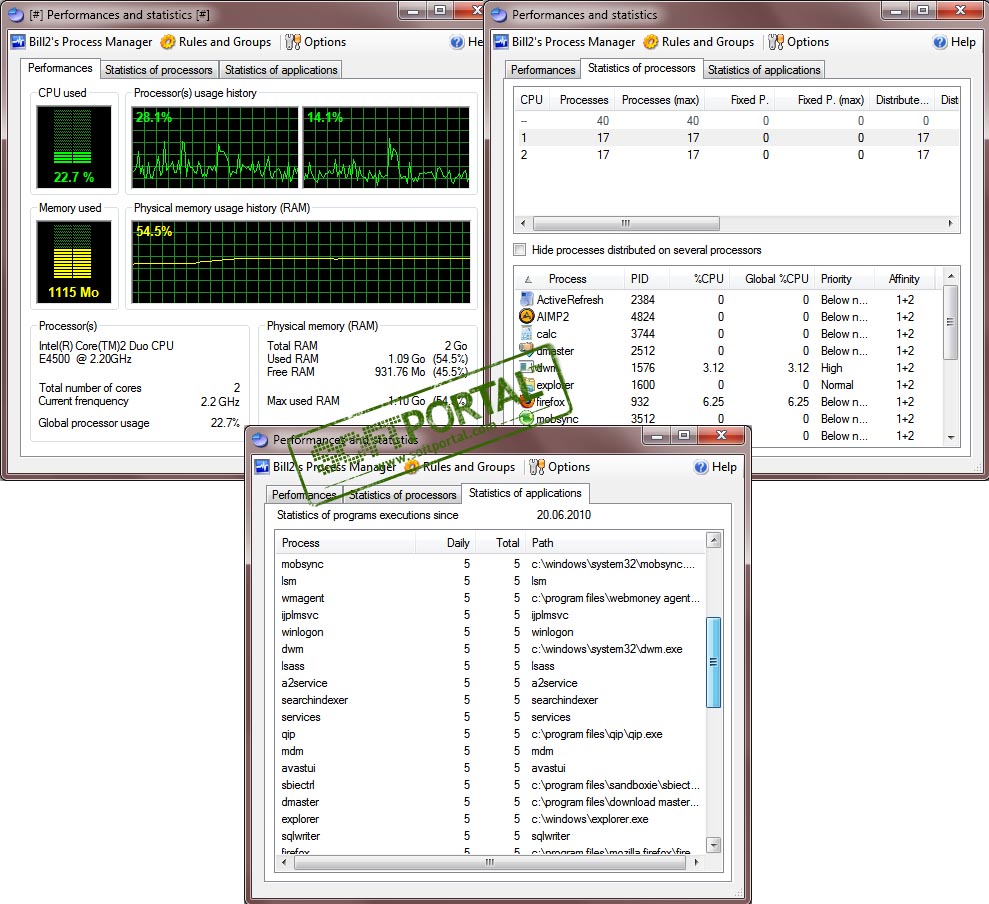Click Rules and Groups gear icon in left window
The image size is (989, 904).
[167, 42]
